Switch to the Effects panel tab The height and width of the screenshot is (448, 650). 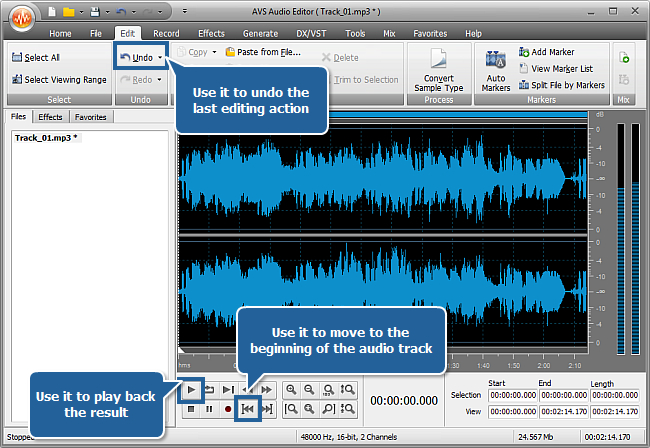pos(50,117)
